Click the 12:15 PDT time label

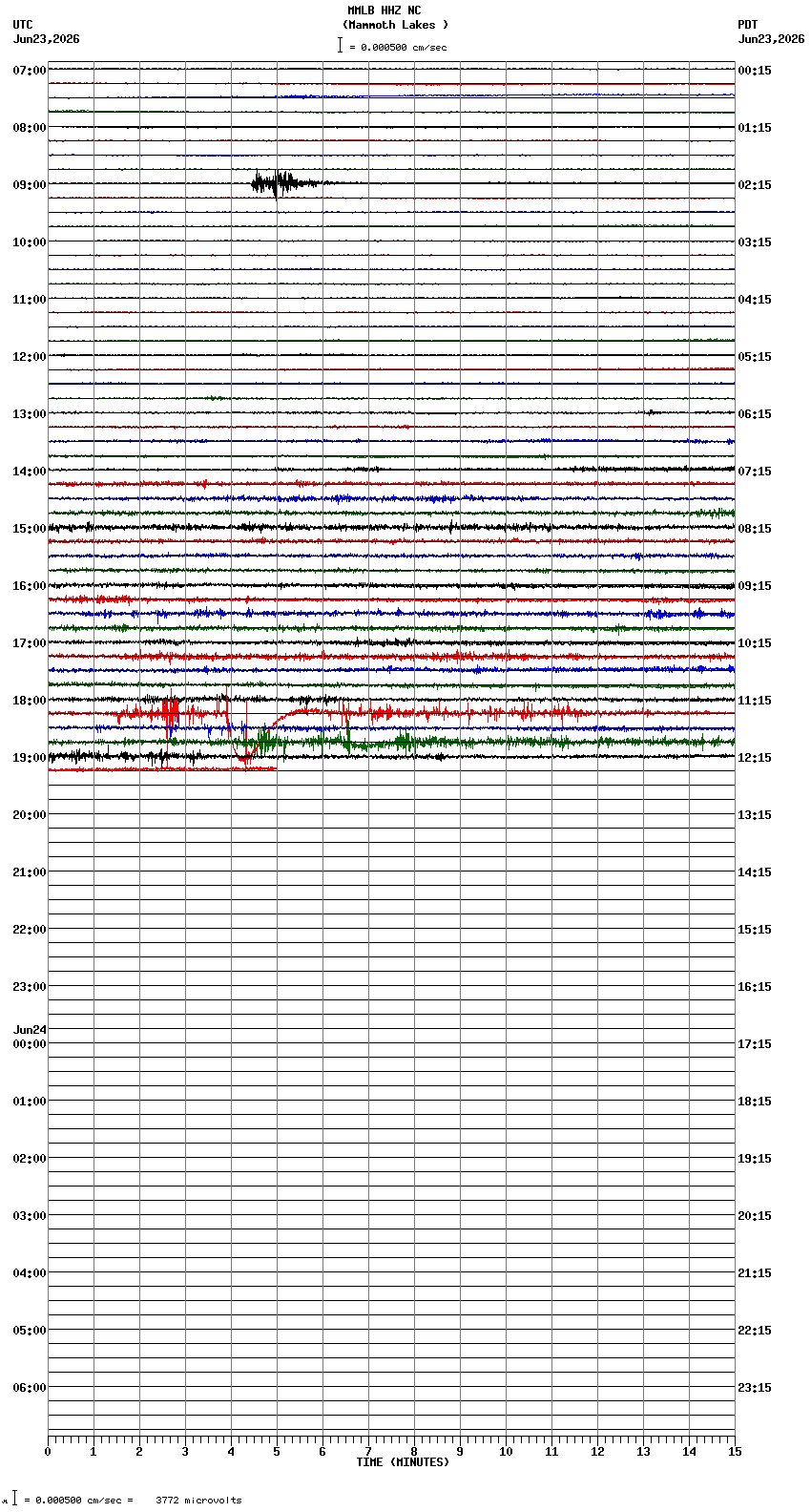pos(755,758)
